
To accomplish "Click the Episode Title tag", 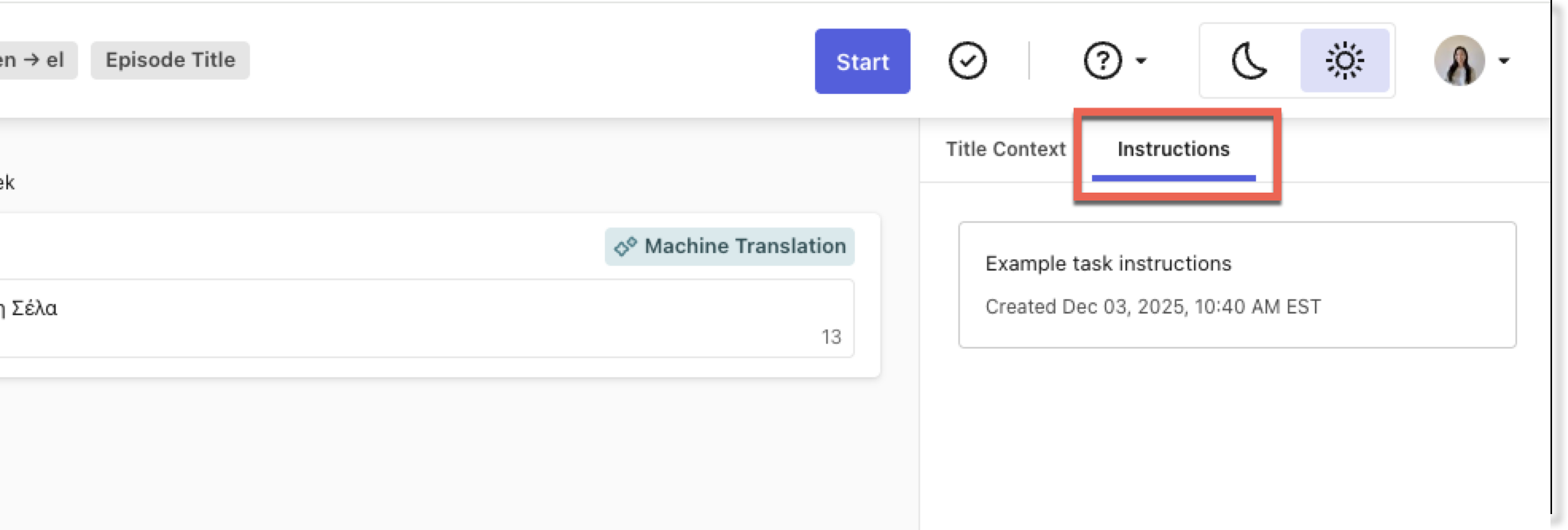I will (x=170, y=60).
